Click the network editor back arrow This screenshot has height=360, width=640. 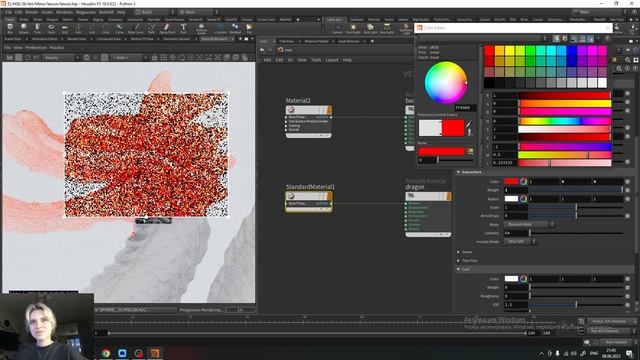point(262,50)
